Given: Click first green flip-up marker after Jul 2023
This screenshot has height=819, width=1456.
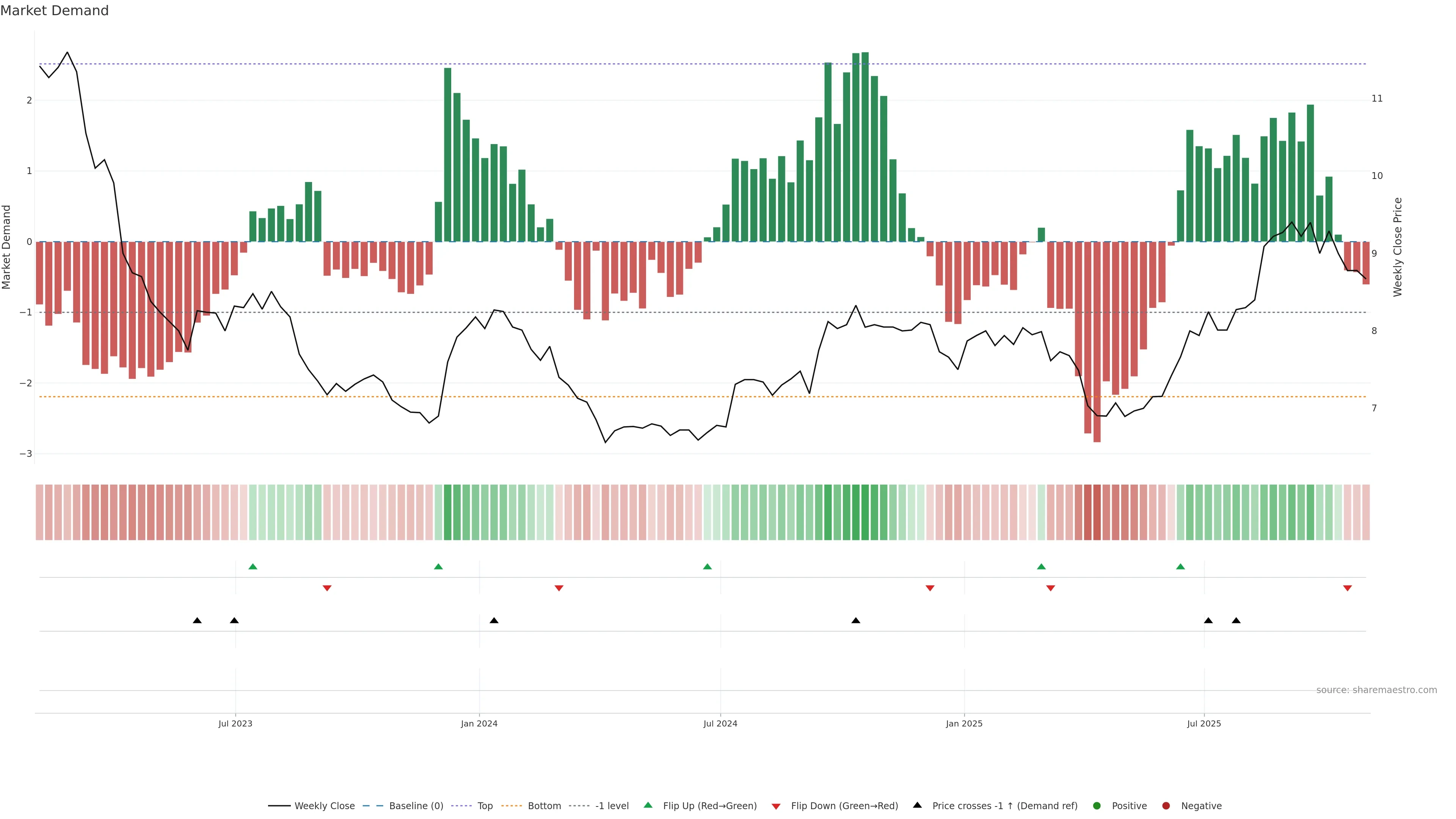Looking at the screenshot, I should point(253,566).
